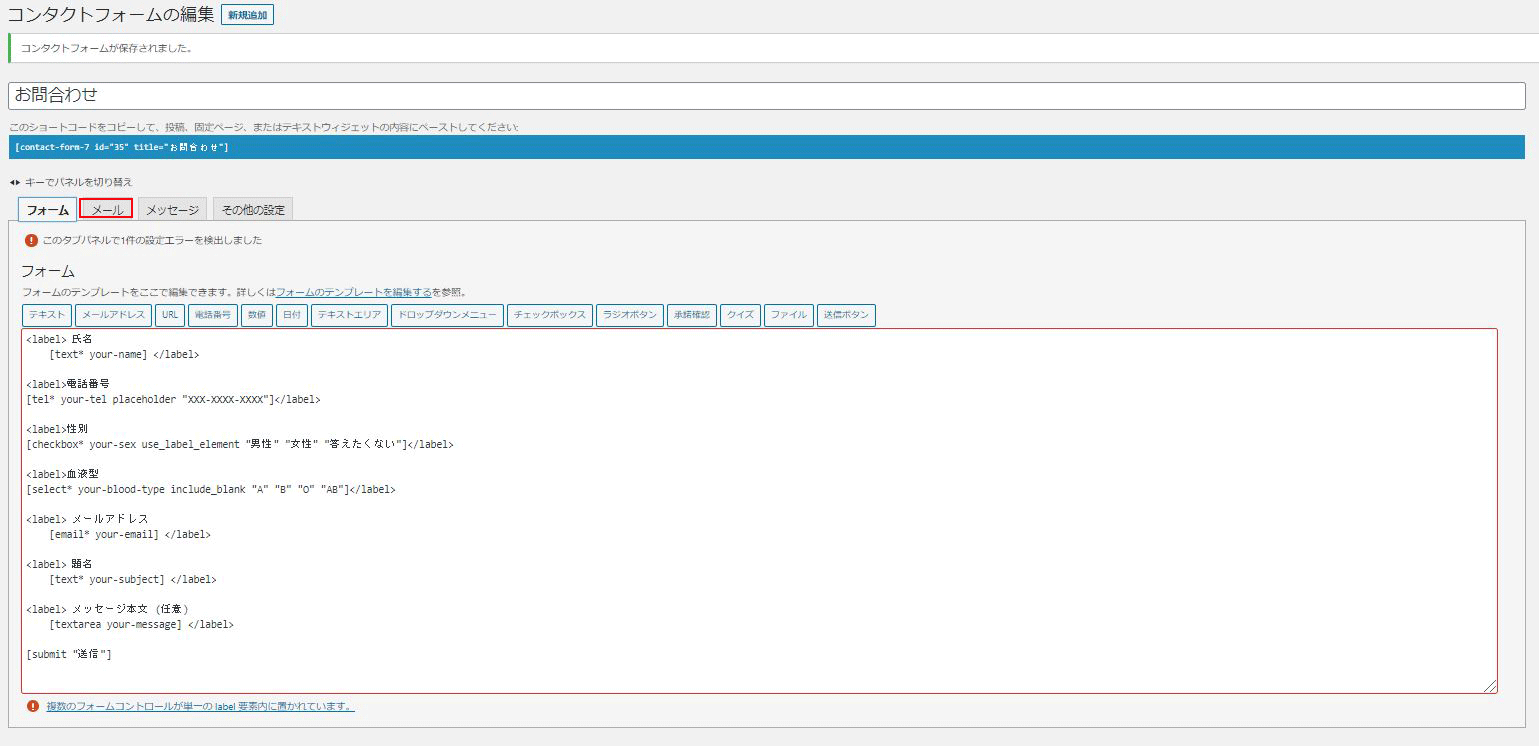Open the その他の設定 tab
The height and width of the screenshot is (746, 1539).
253,209
